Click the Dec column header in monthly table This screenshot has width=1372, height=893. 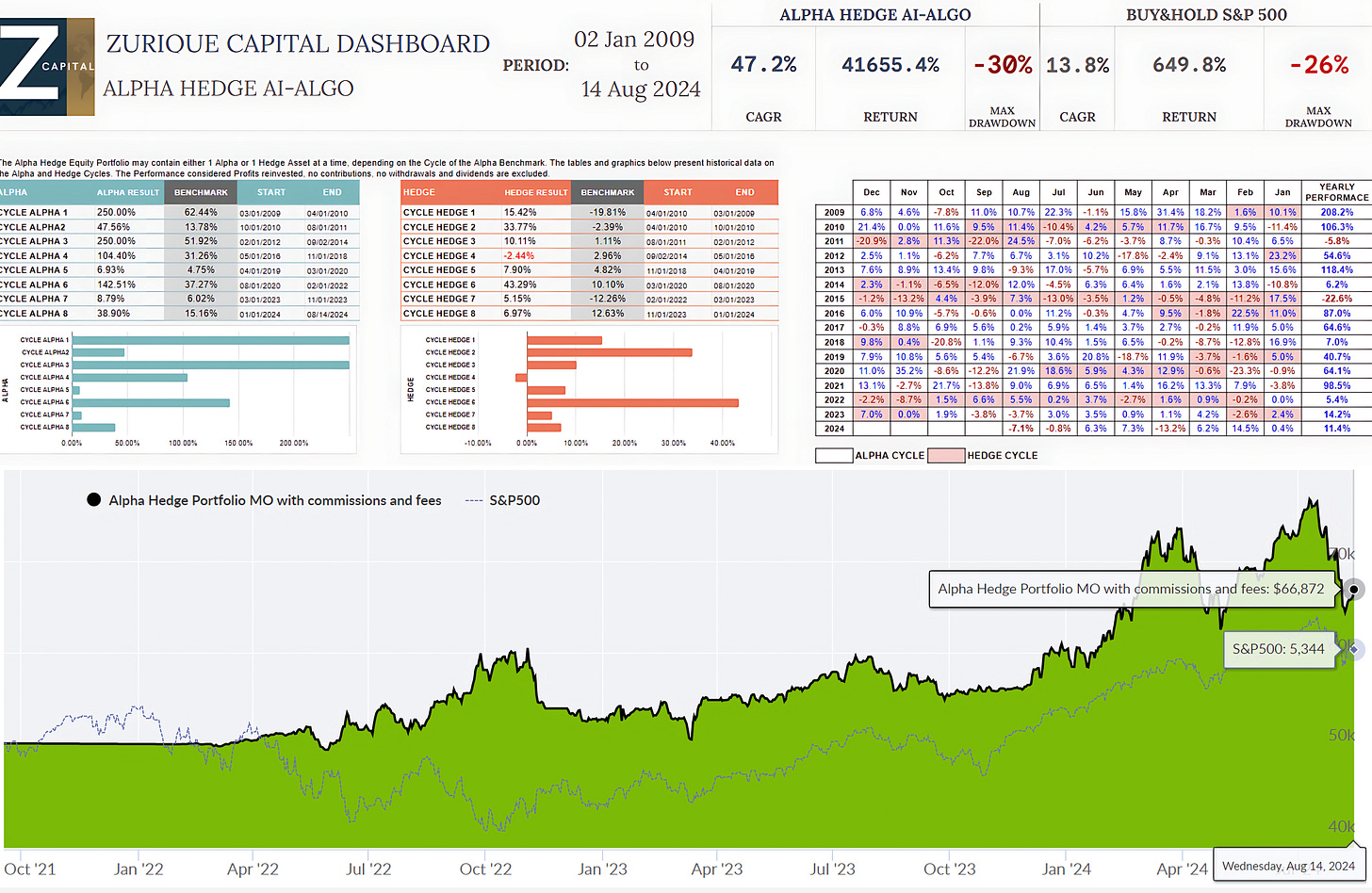[872, 192]
